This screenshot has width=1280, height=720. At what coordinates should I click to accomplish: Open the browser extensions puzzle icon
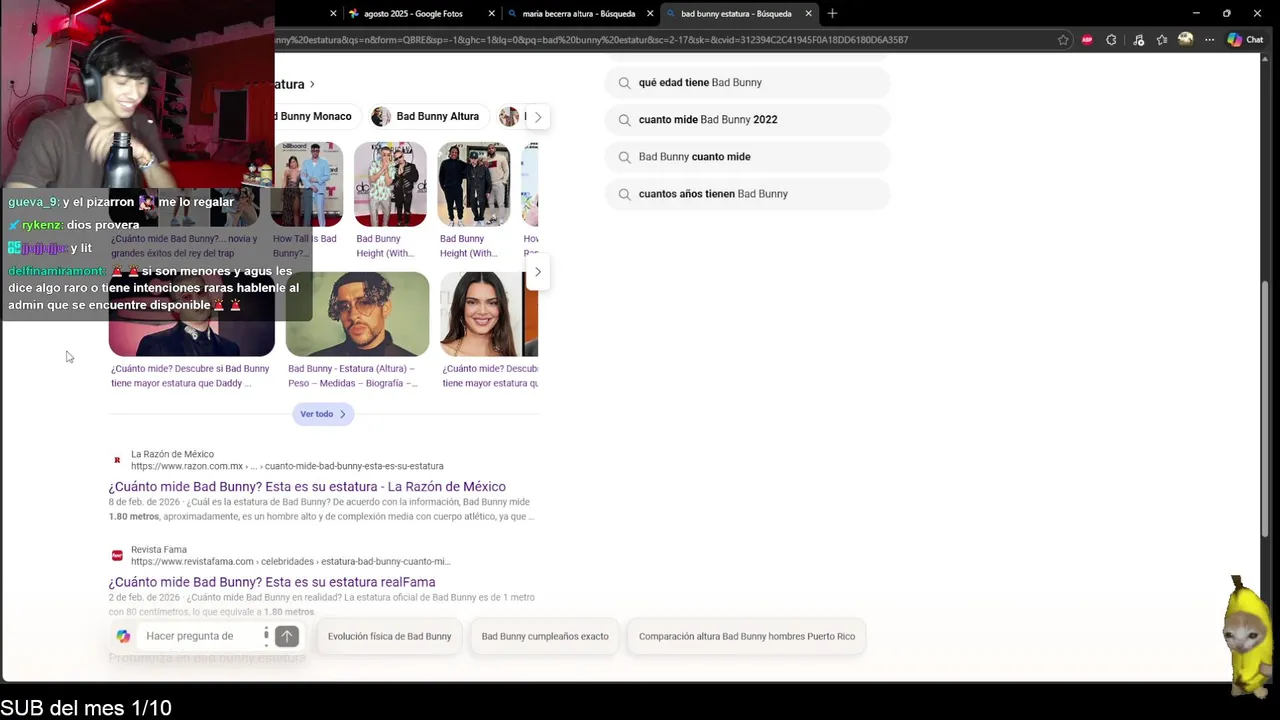(x=1111, y=40)
